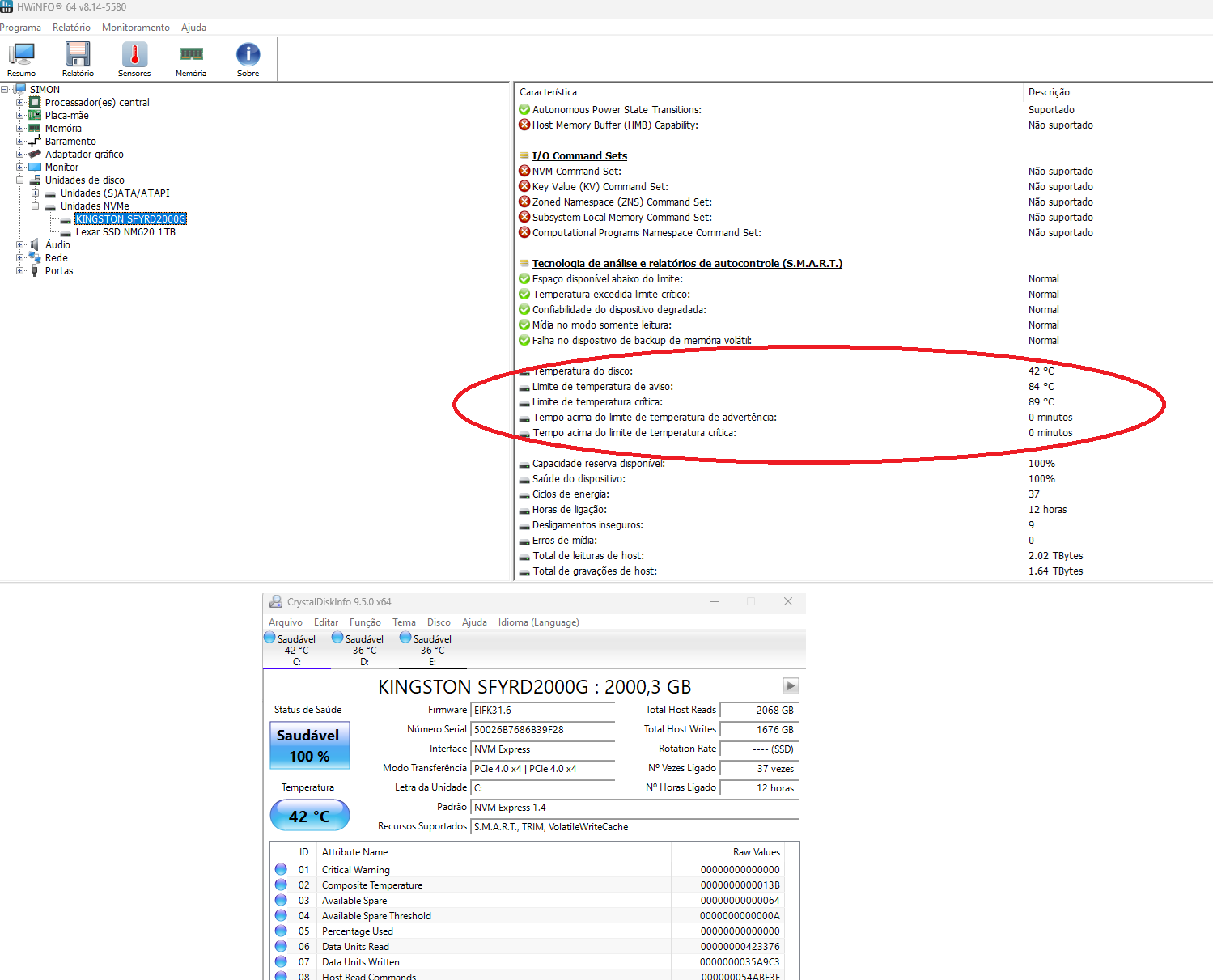The width and height of the screenshot is (1213, 980).
Task: Click the I/O Command Sets heading
Action: [x=579, y=156]
